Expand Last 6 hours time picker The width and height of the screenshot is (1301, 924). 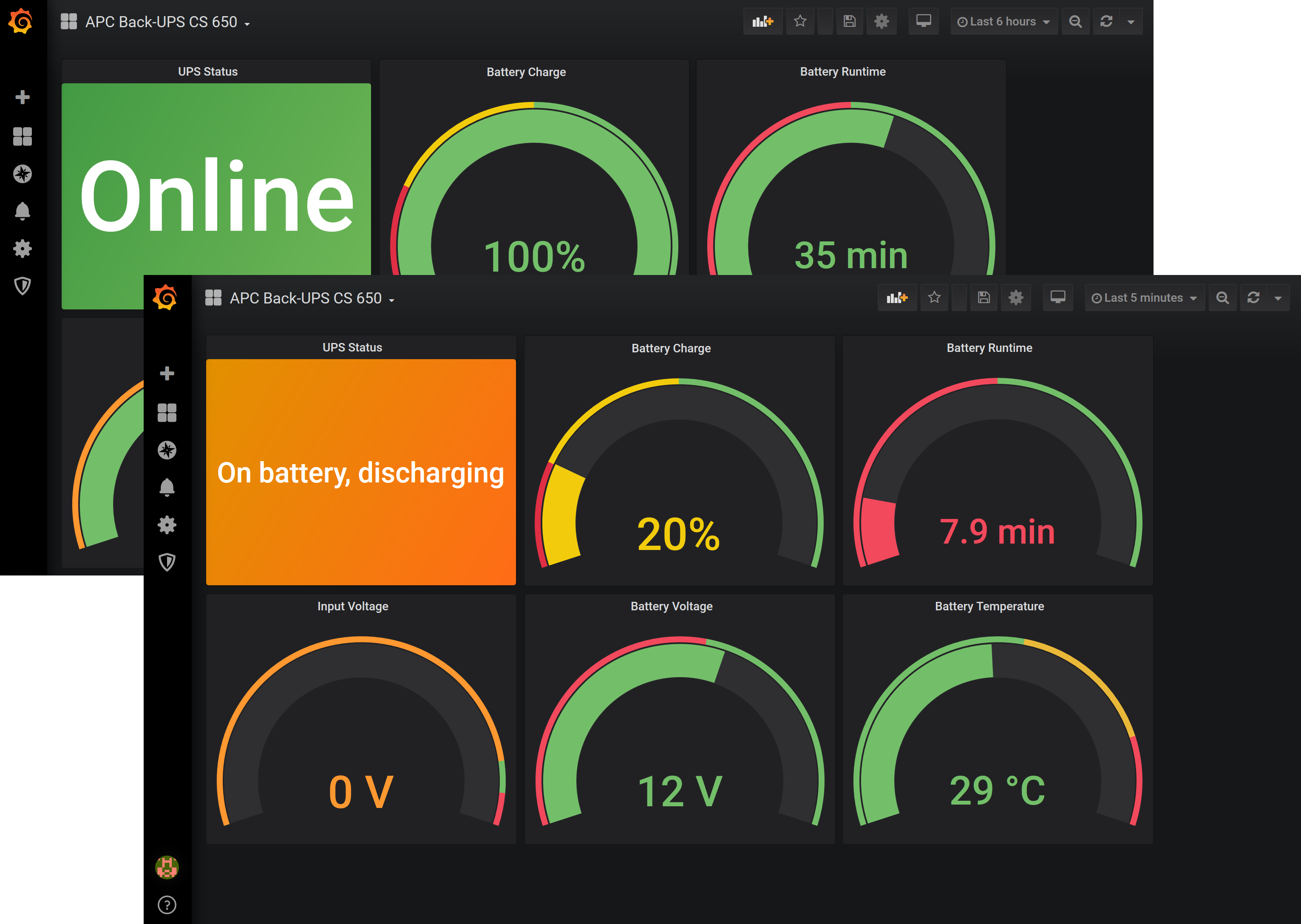click(1003, 22)
